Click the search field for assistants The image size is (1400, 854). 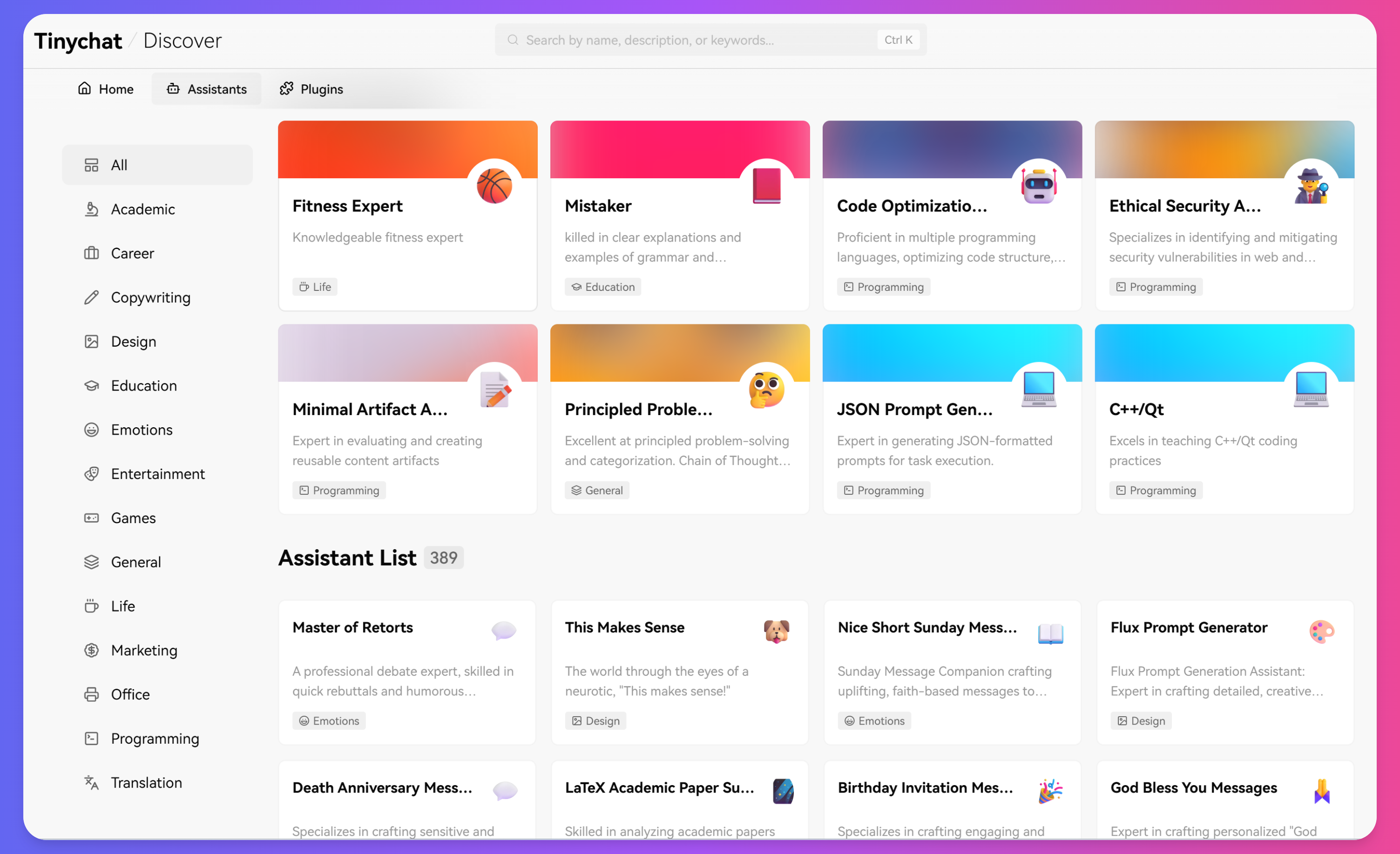click(710, 40)
